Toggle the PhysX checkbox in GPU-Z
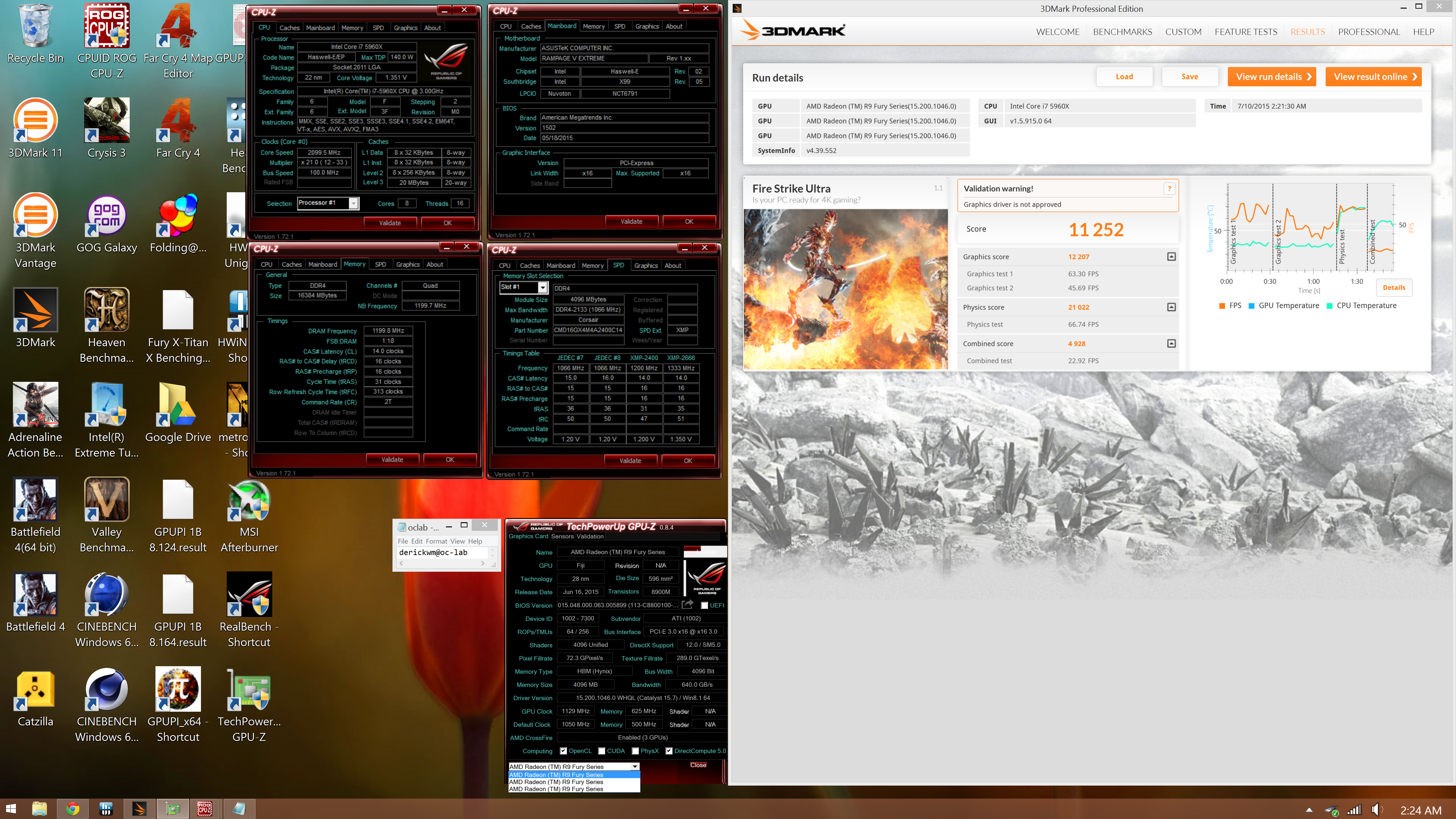This screenshot has width=1456, height=819. [635, 751]
